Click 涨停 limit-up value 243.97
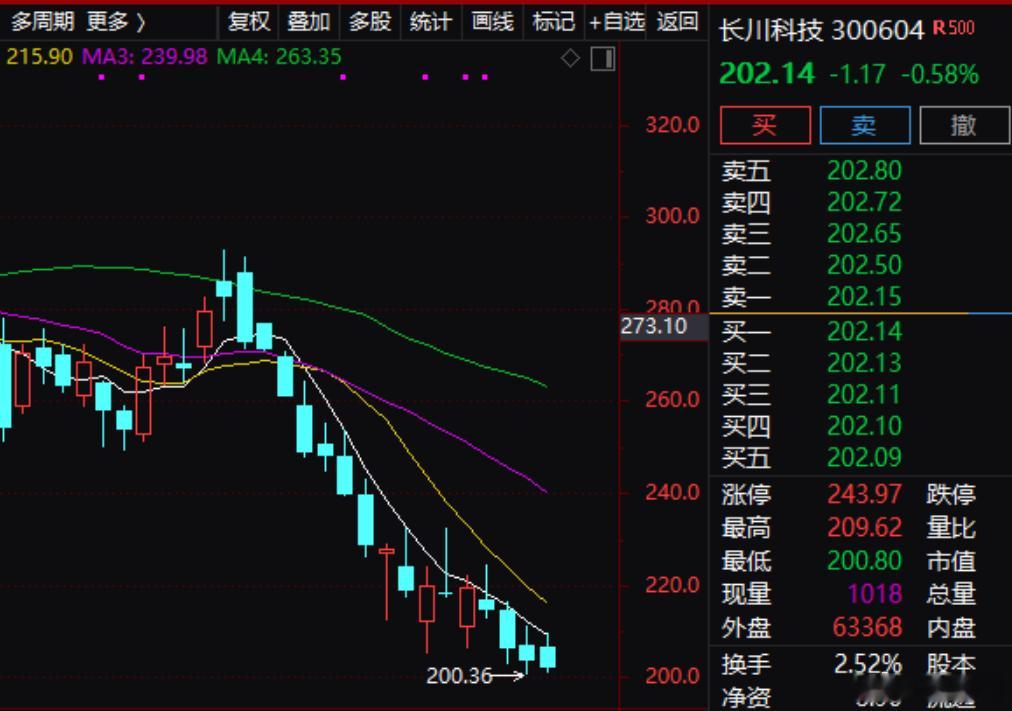This screenshot has height=711, width=1012. click(864, 495)
